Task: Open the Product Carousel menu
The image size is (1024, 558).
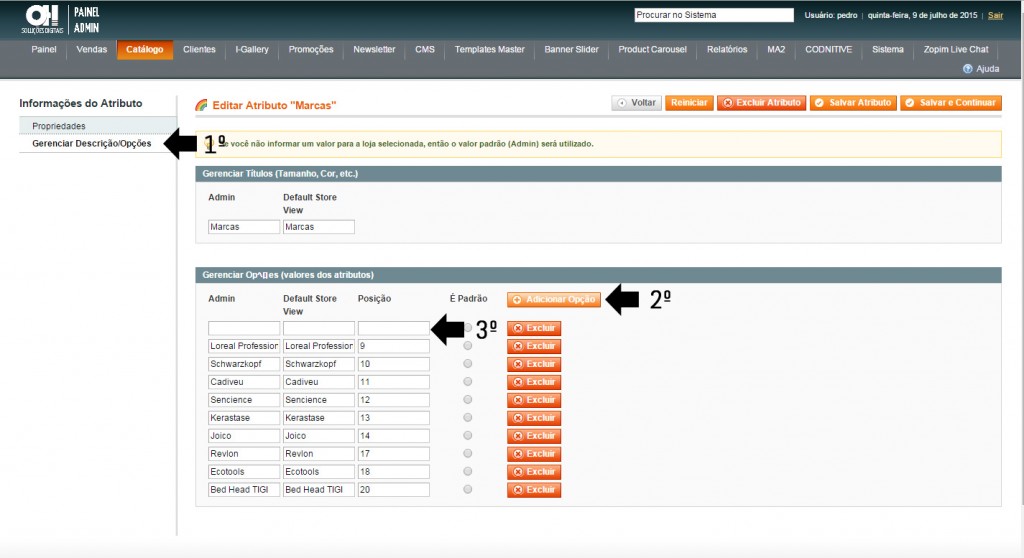Action: pyautogui.click(x=652, y=50)
